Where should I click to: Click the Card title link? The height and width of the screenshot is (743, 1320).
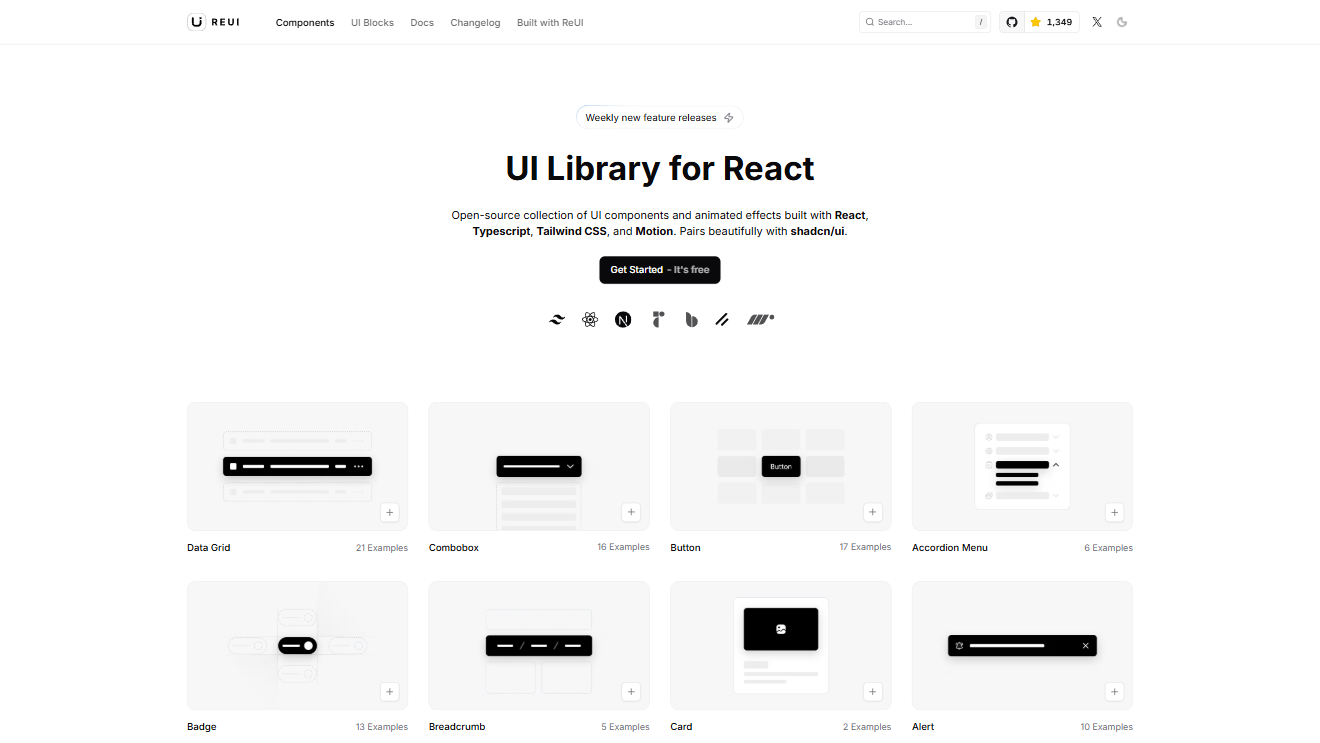point(681,727)
